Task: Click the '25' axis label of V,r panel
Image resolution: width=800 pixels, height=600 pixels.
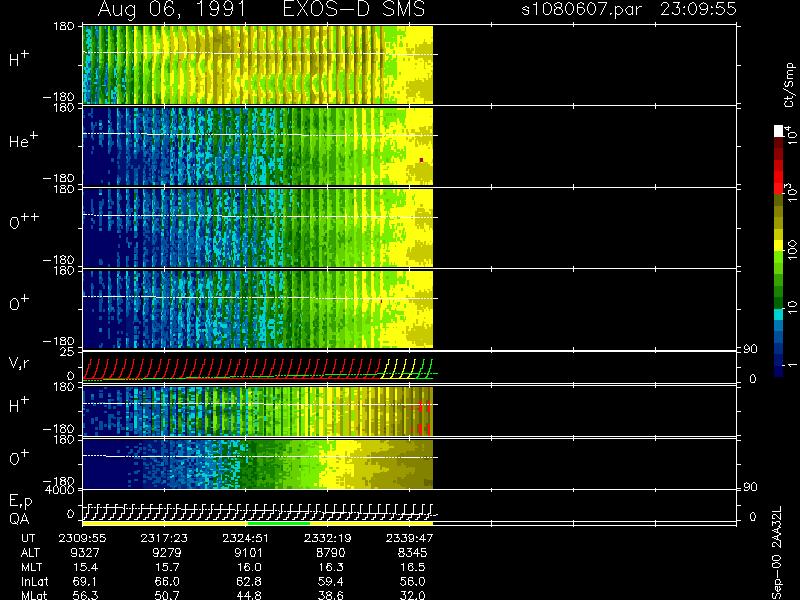Action: tap(68, 352)
